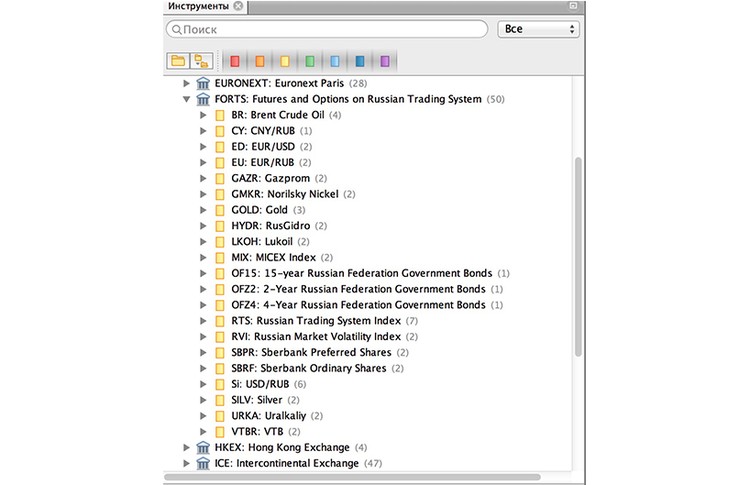Select the dark blue color label filter
The image size is (750, 485).
pyautogui.click(x=360, y=61)
